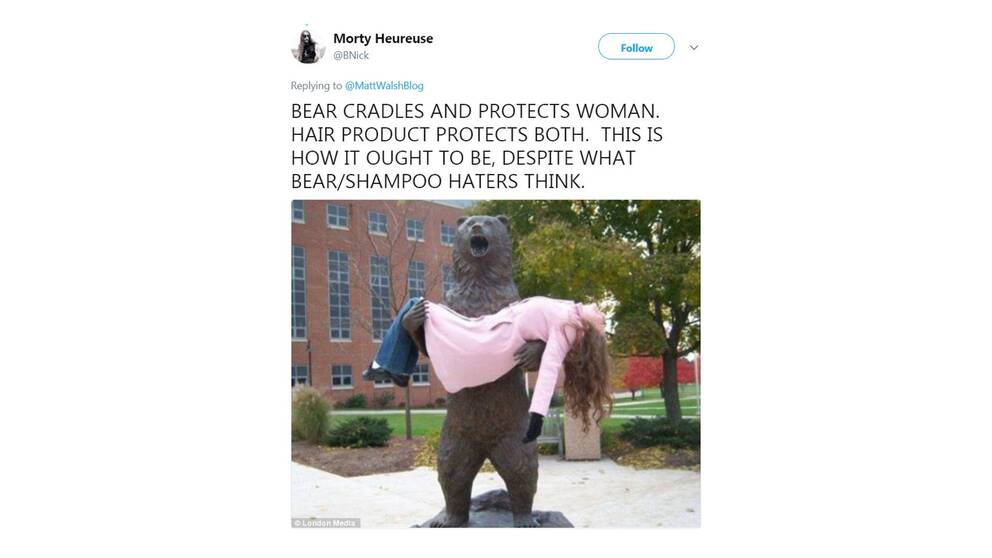992x558 pixels.
Task: Open the @MattWalshBlog mention link
Action: tap(384, 85)
